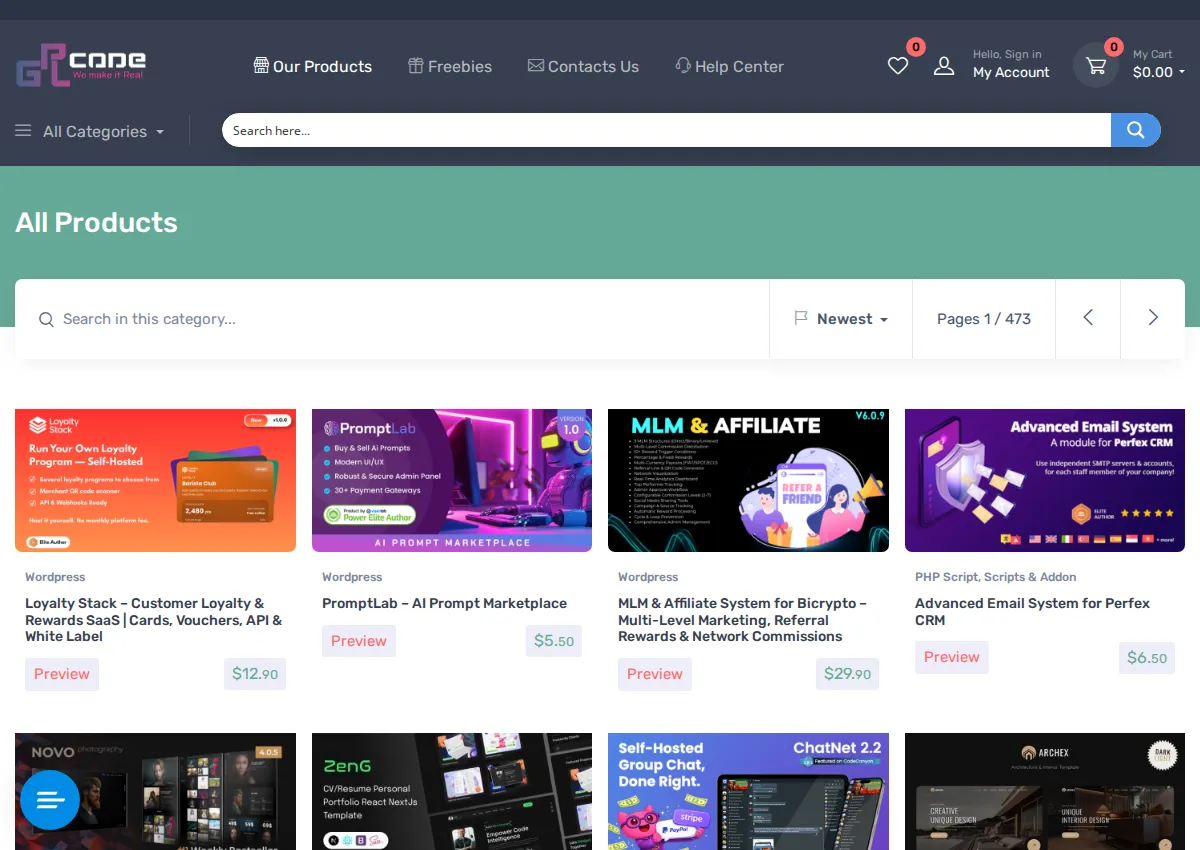Open the Our Products menu
1200x850 pixels.
[313, 66]
